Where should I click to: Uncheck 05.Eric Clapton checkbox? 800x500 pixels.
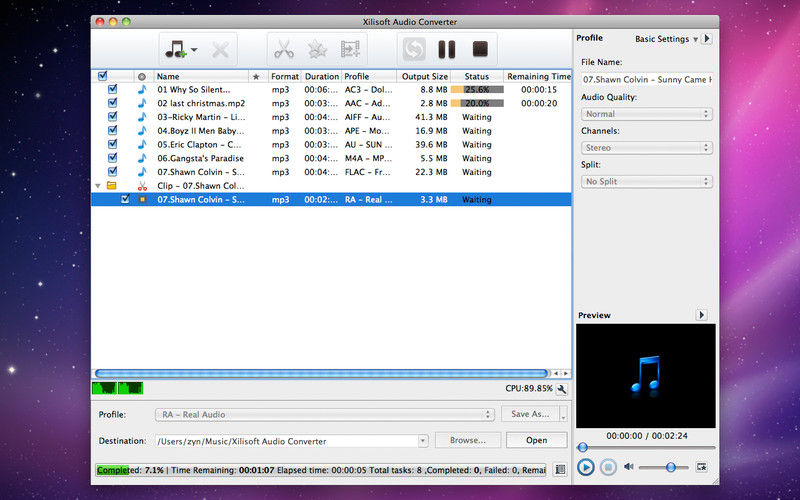(x=112, y=144)
